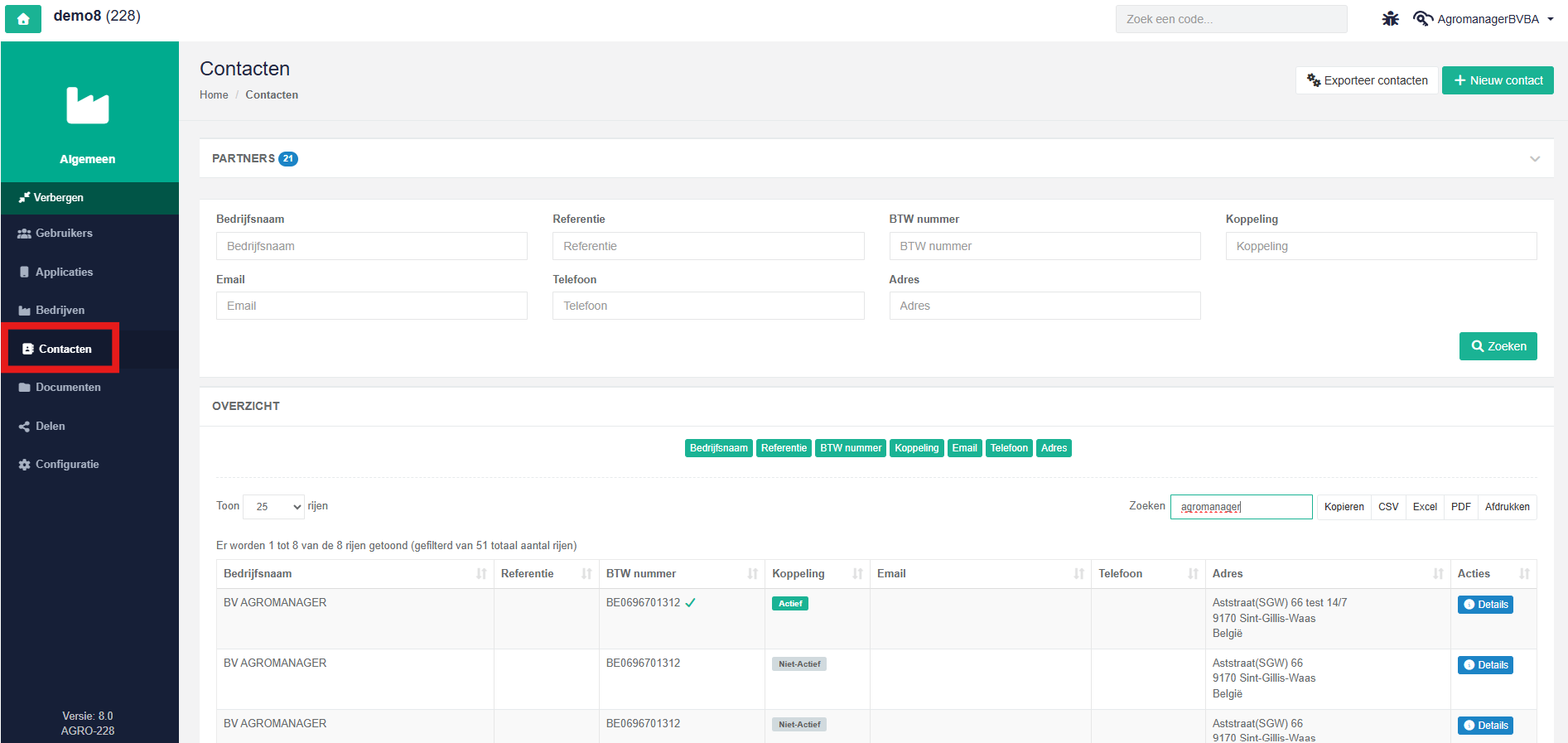Click the Exporteer contacten button

(x=1367, y=80)
